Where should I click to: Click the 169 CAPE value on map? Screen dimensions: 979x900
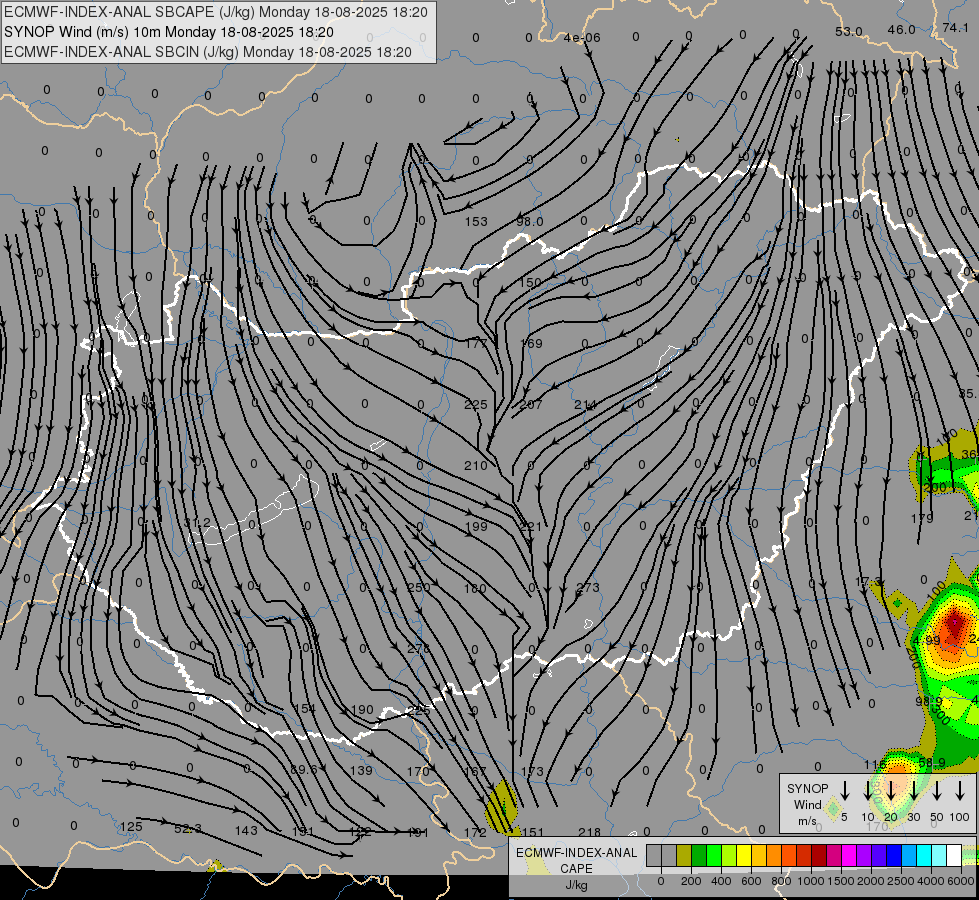tap(531, 343)
